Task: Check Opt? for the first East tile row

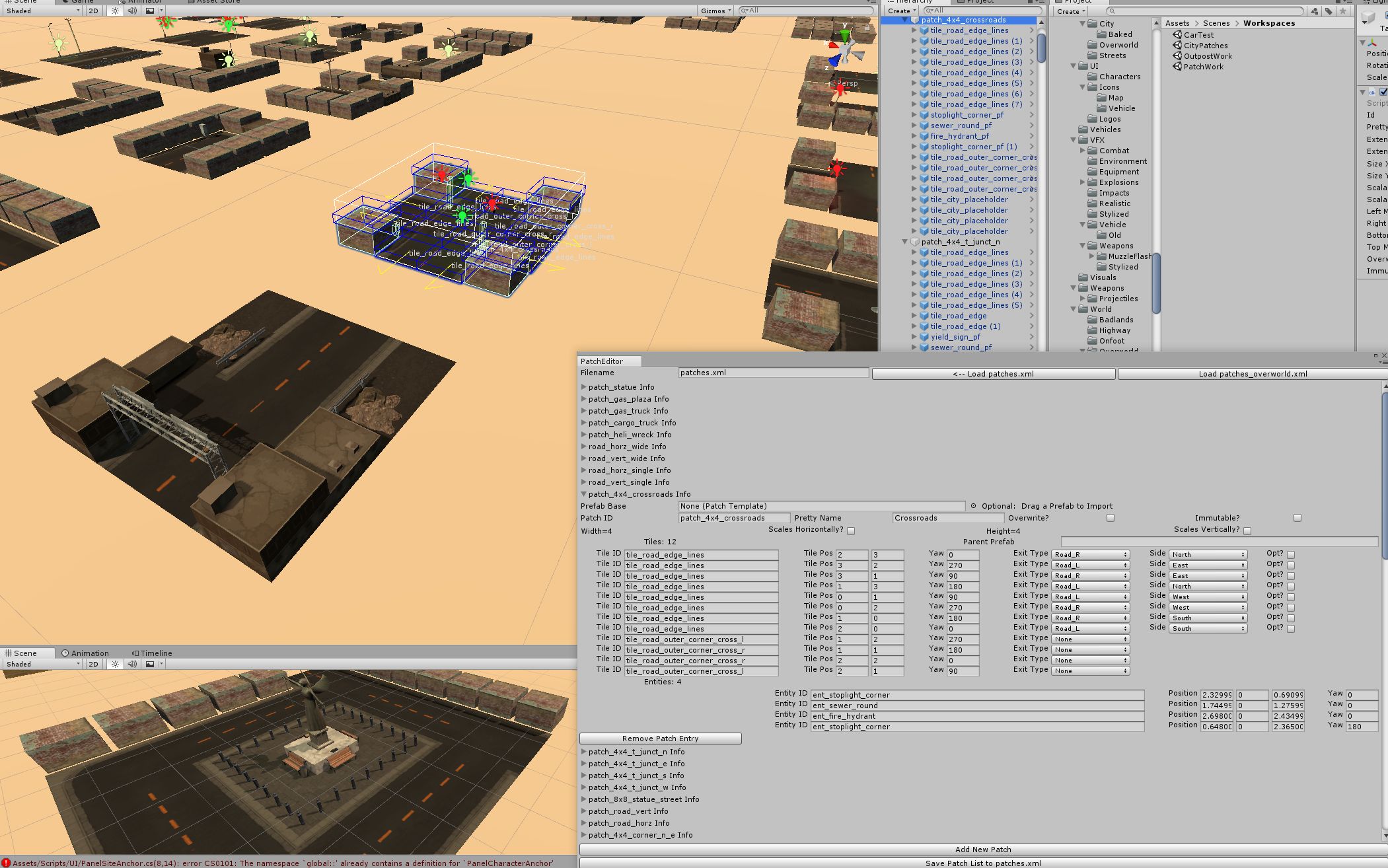Action: point(1291,565)
